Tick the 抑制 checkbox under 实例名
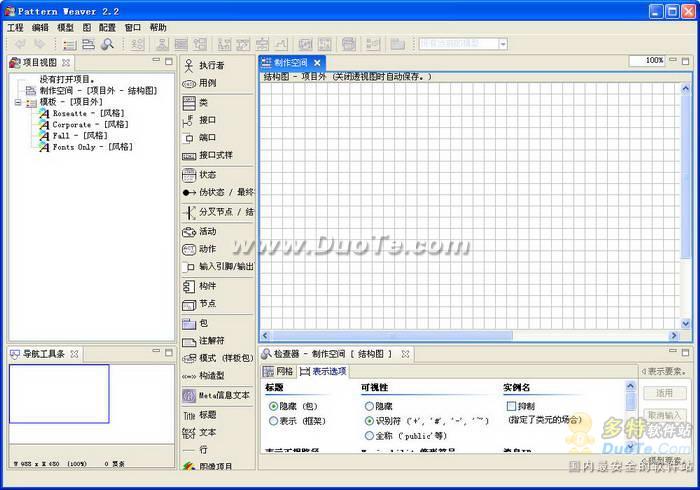700x490 pixels. (x=512, y=406)
